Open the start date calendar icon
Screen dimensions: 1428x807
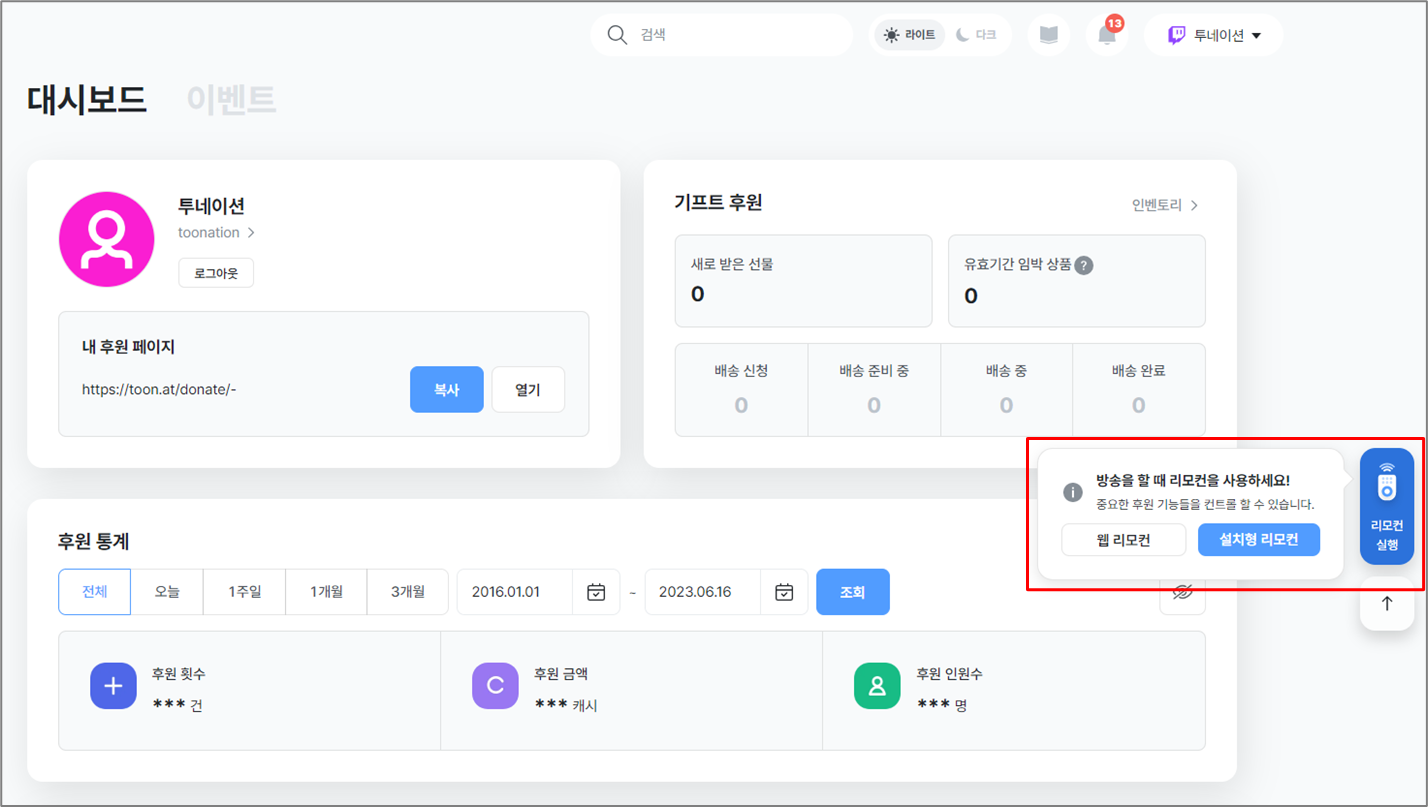(596, 592)
